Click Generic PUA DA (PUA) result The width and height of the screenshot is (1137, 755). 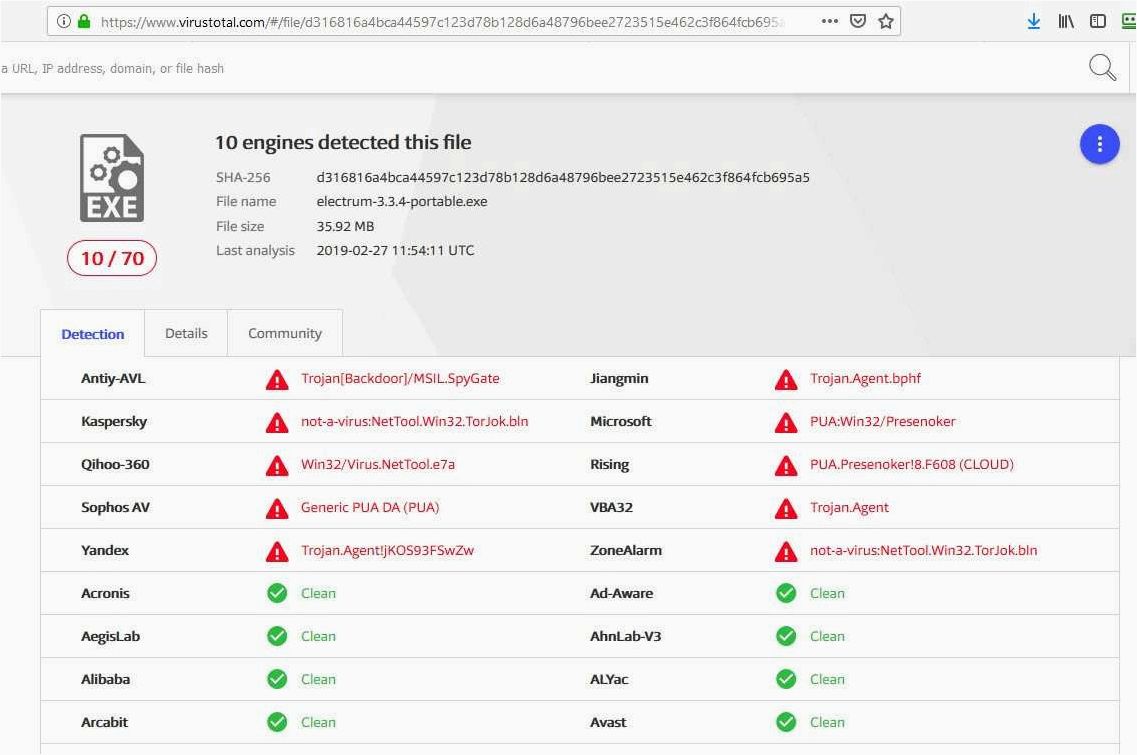click(370, 507)
